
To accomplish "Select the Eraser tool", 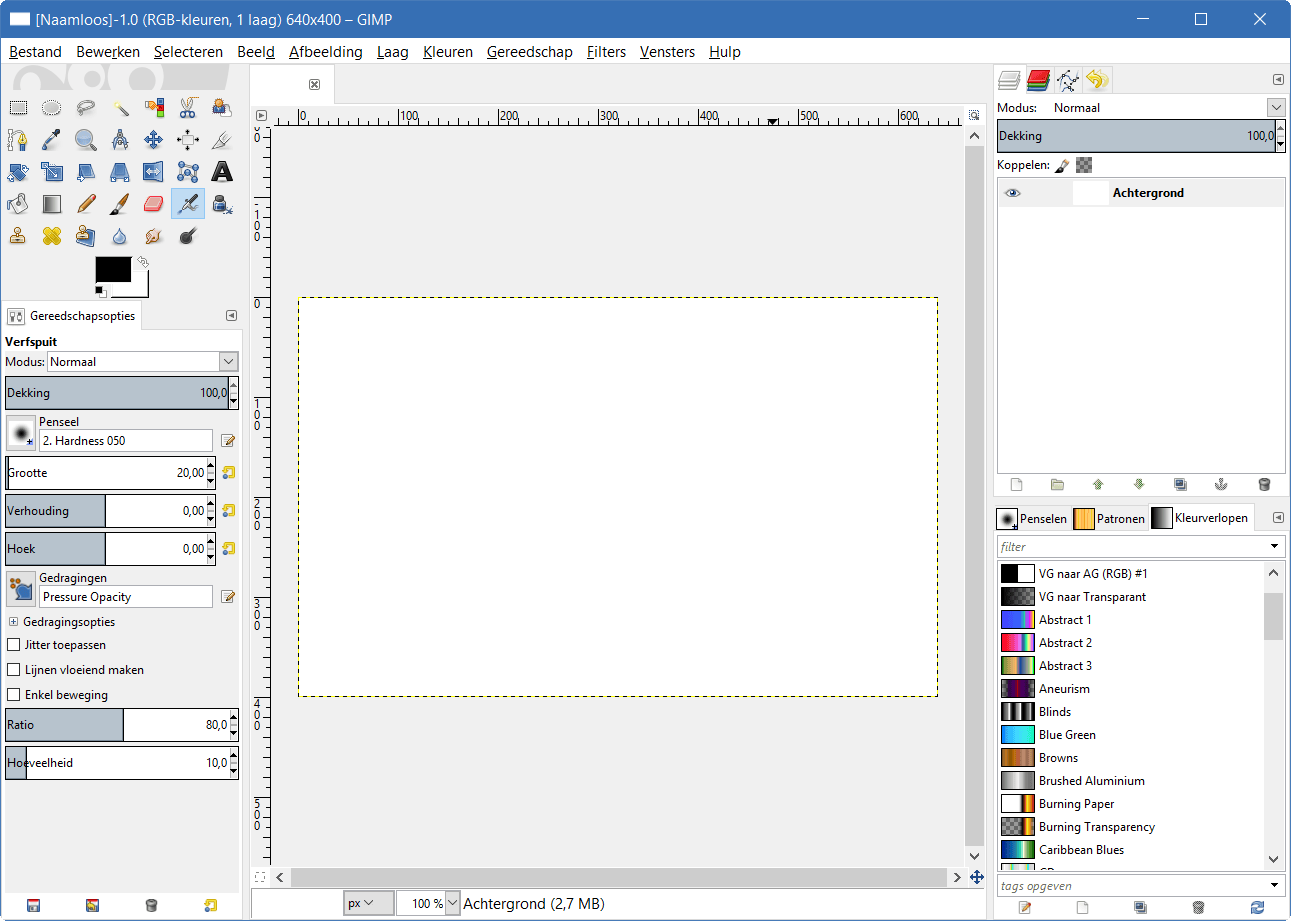I will coord(153,204).
